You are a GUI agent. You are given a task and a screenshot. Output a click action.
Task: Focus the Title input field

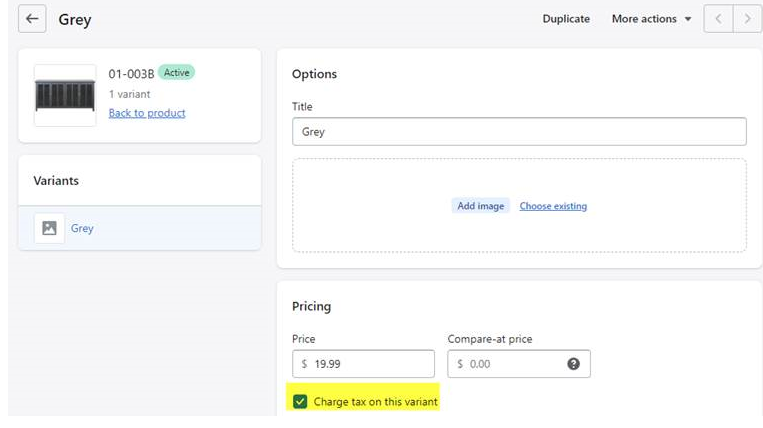pos(519,131)
